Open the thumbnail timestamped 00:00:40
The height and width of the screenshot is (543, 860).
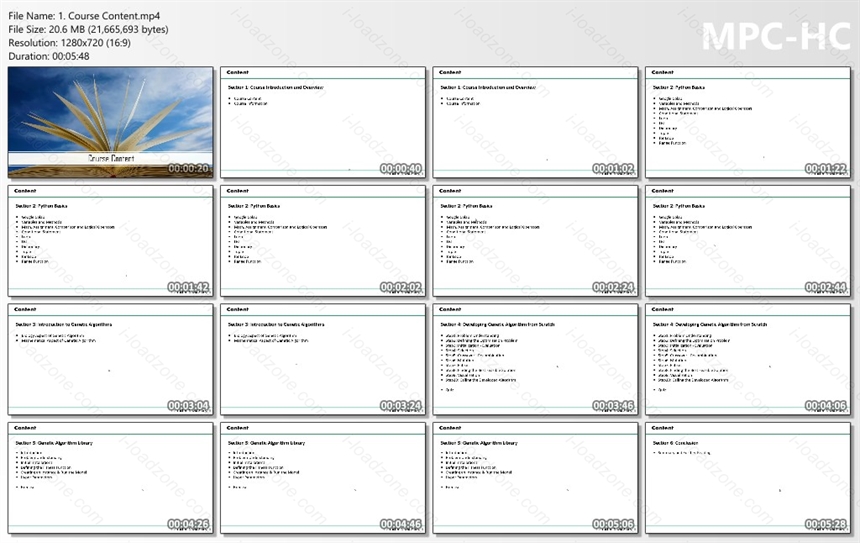(323, 122)
